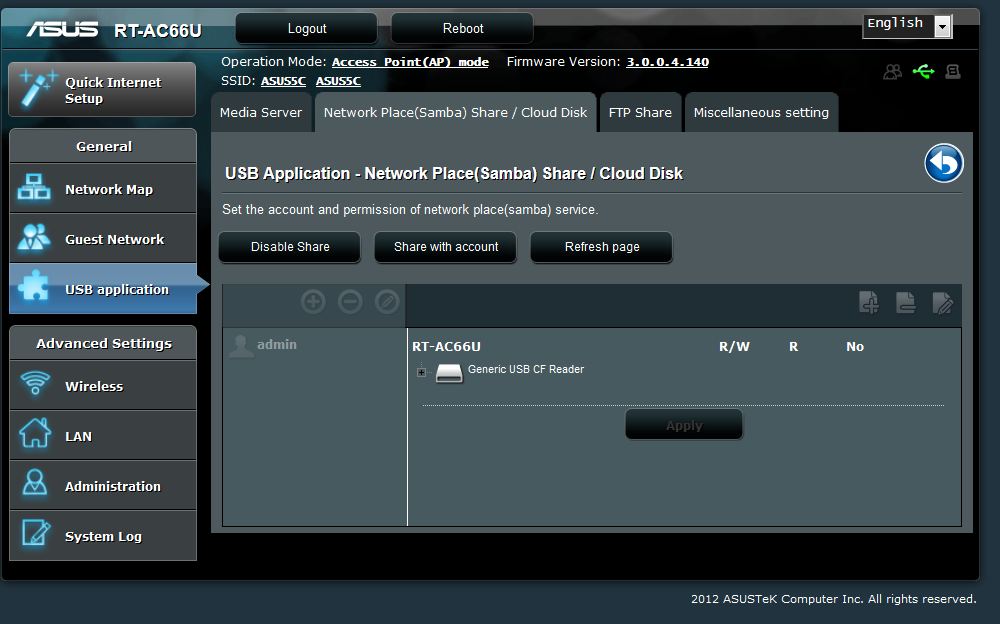Click the USB application puzzle icon
Screen dimensions: 1000x624
(34, 285)
